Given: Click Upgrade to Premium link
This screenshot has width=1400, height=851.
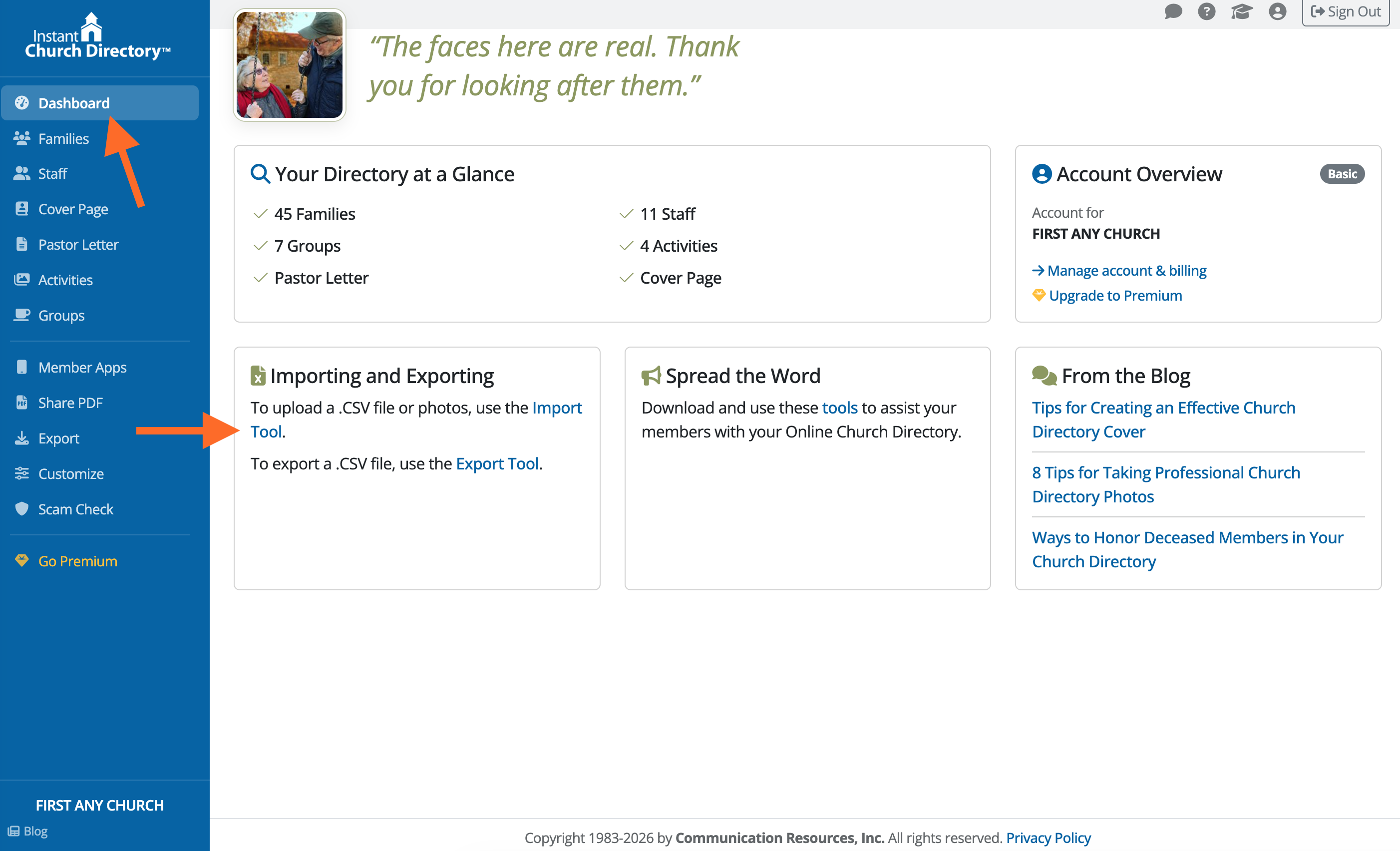Looking at the screenshot, I should coord(1115,296).
